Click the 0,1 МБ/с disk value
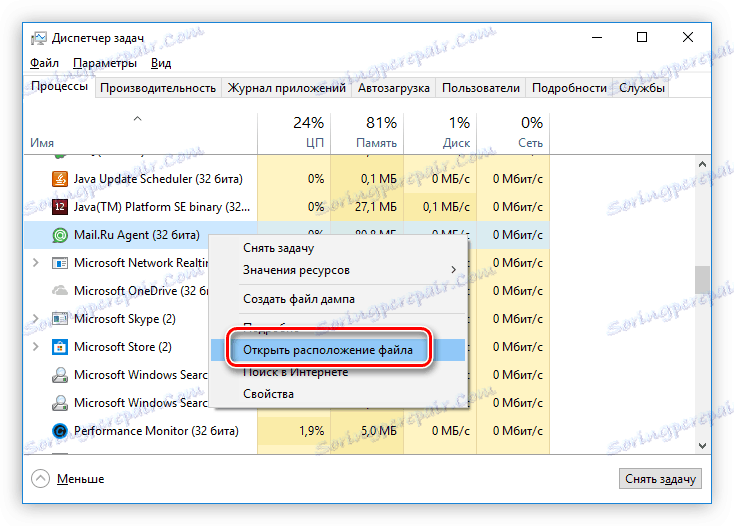The width and height of the screenshot is (734, 526). [x=446, y=207]
